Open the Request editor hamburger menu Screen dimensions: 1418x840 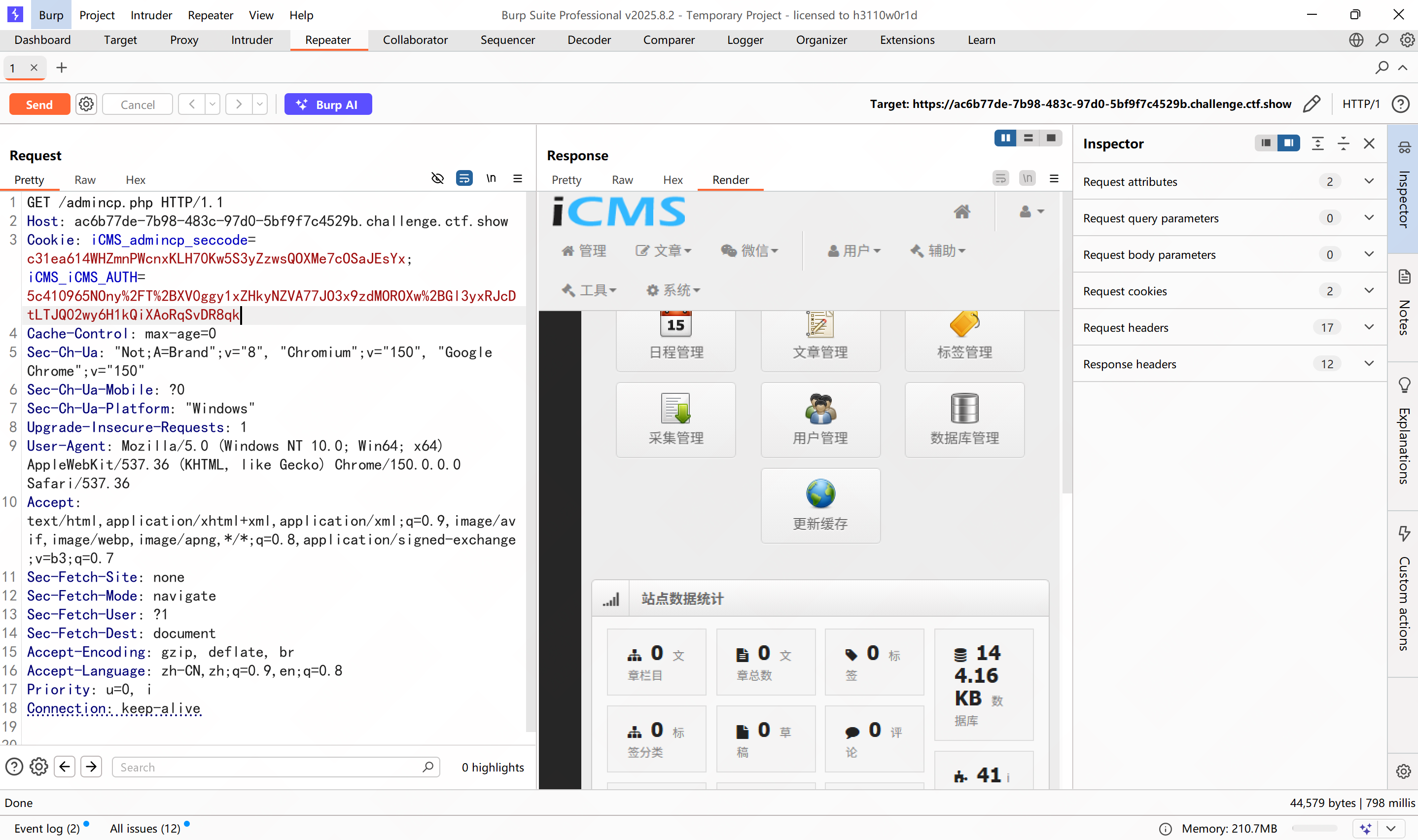[517, 179]
